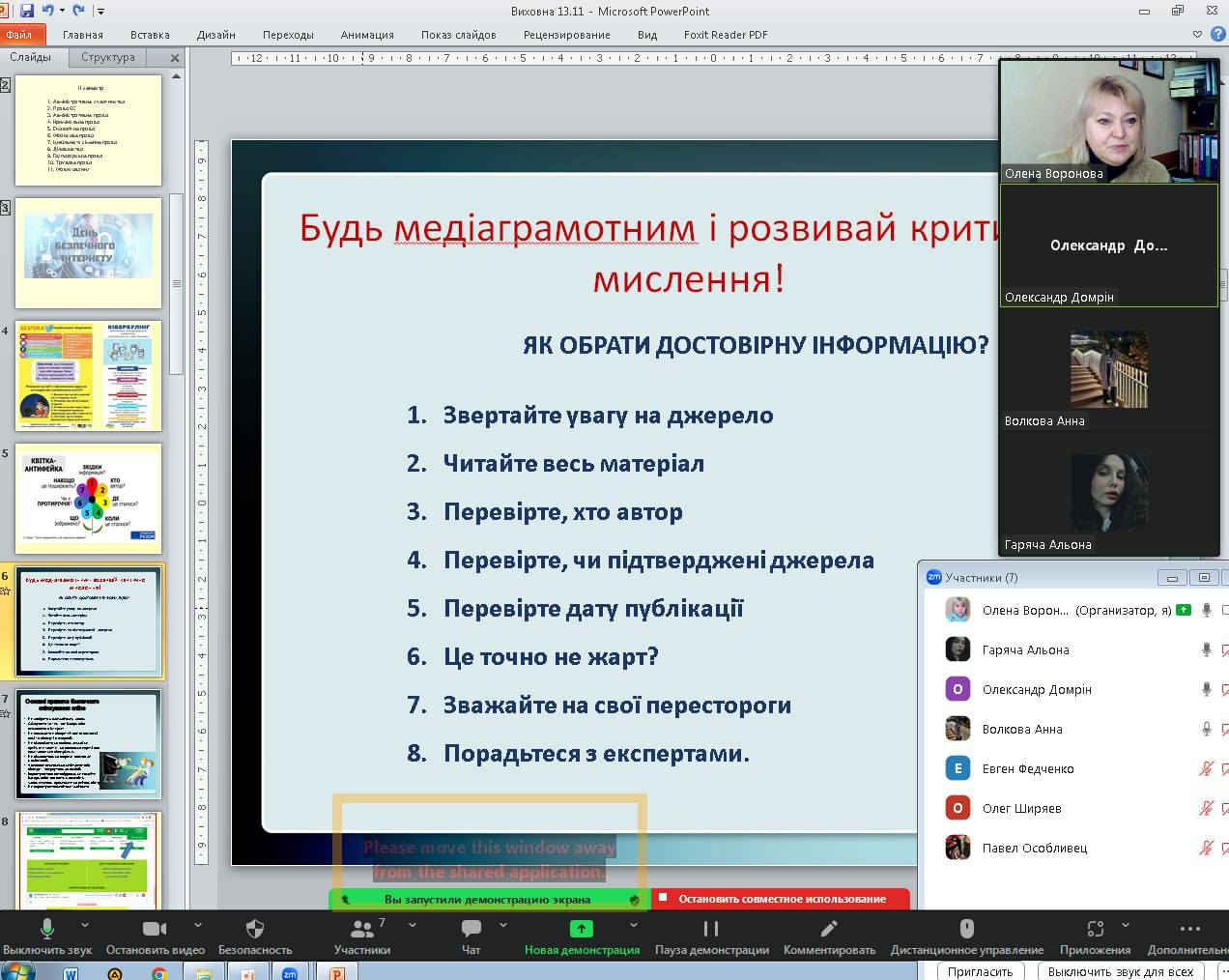Viewport: 1229px width, 980px height.
Task: Toggle microphone with Выключить звук
Action: pyautogui.click(x=46, y=929)
